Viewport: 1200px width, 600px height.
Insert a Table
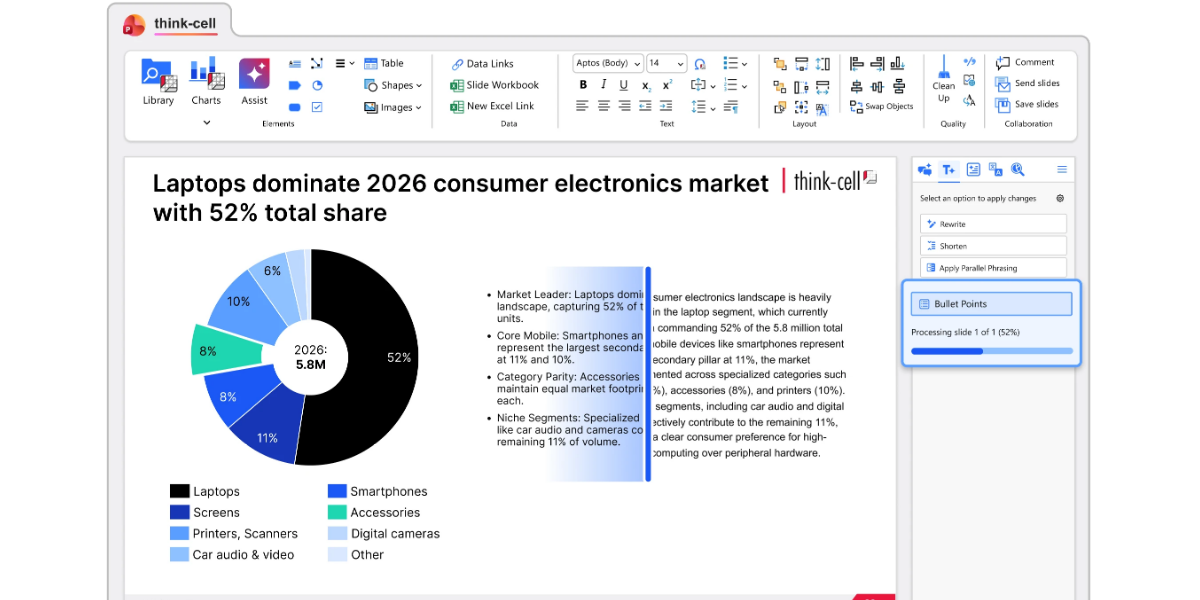384,63
